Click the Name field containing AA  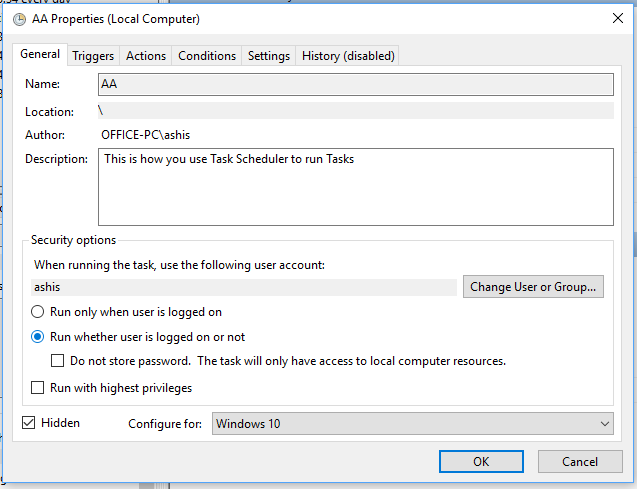[x=355, y=85]
